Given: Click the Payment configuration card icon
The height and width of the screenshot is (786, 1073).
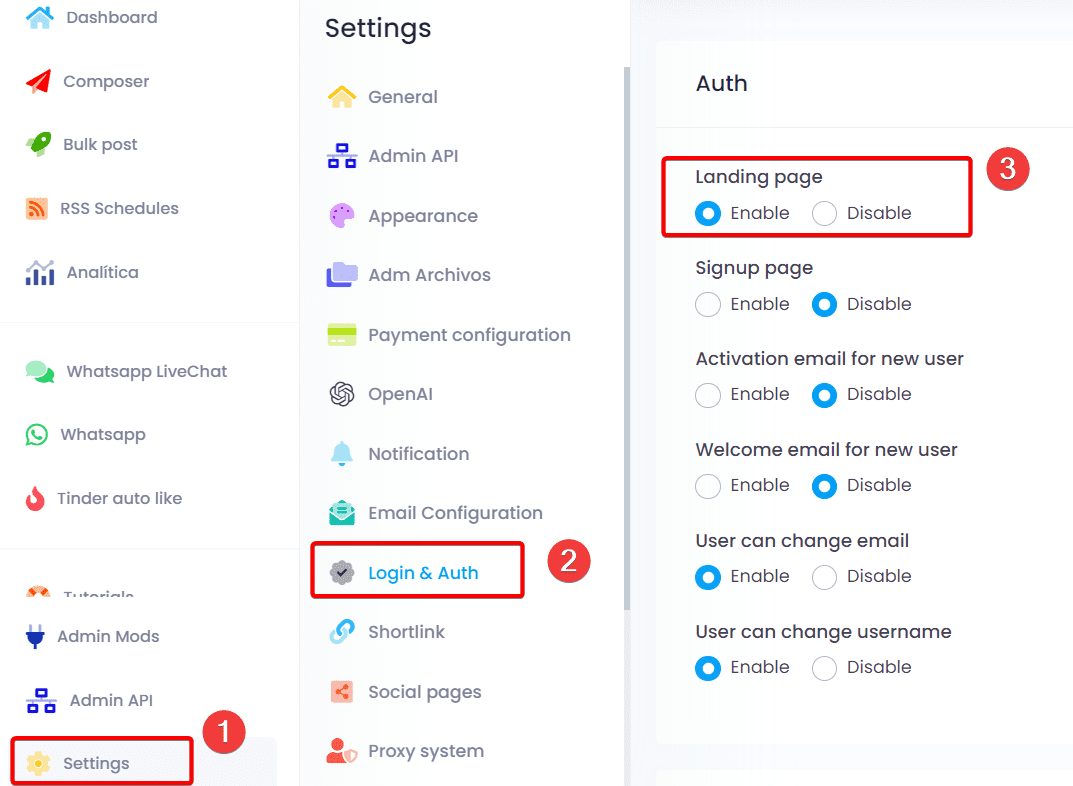Looking at the screenshot, I should coord(342,335).
